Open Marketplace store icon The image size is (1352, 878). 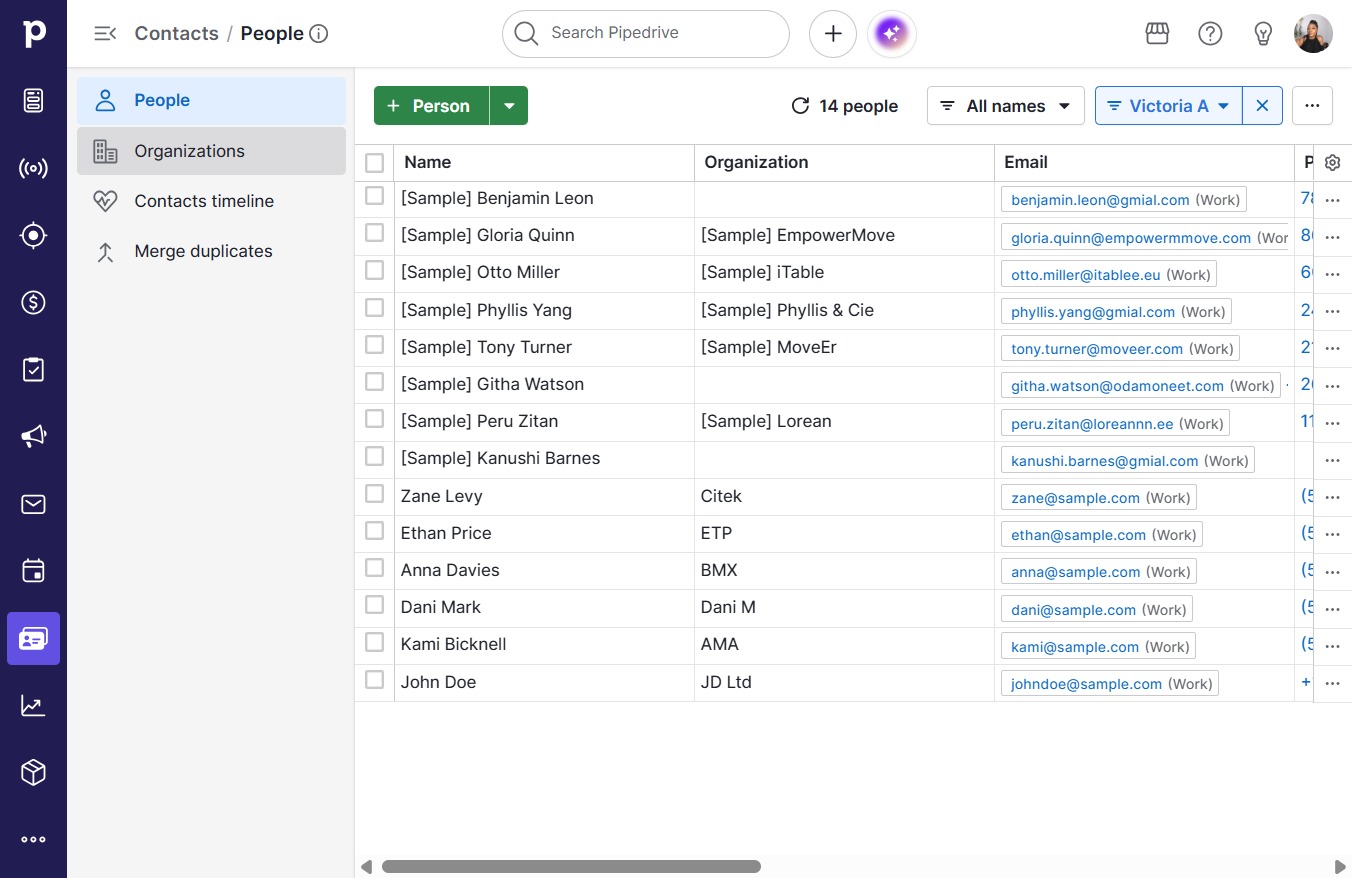click(1157, 34)
